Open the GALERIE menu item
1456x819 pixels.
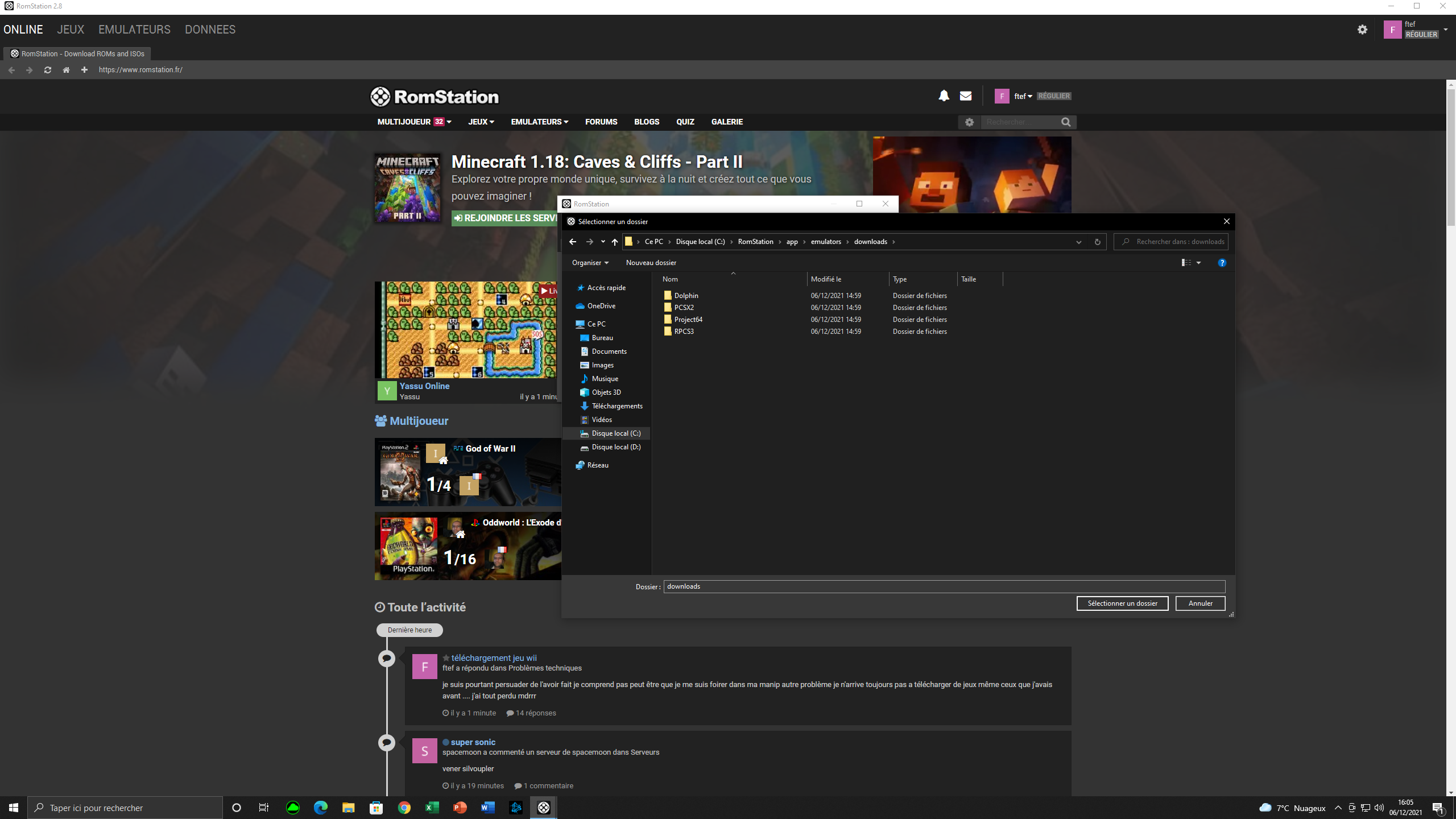[x=727, y=122]
